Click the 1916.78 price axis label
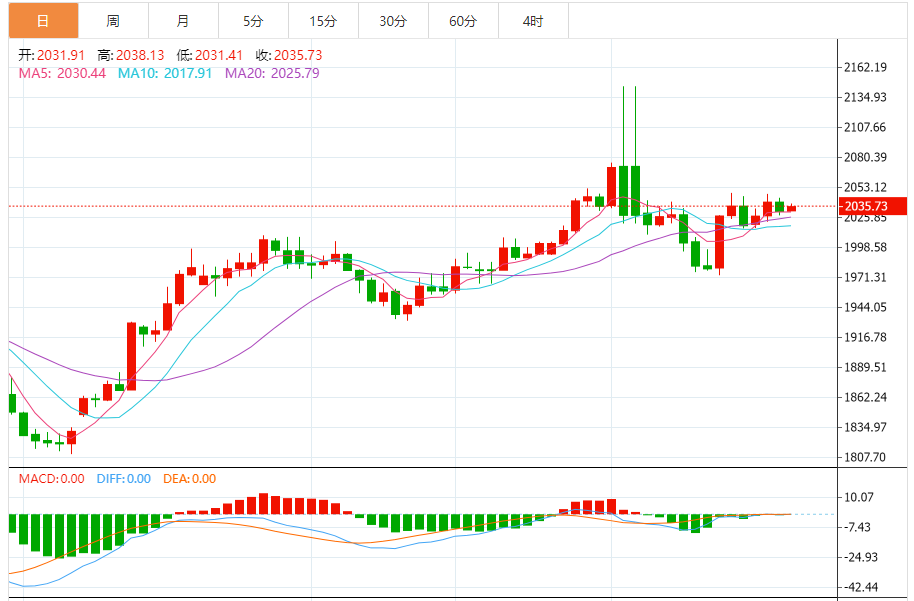 pos(865,338)
